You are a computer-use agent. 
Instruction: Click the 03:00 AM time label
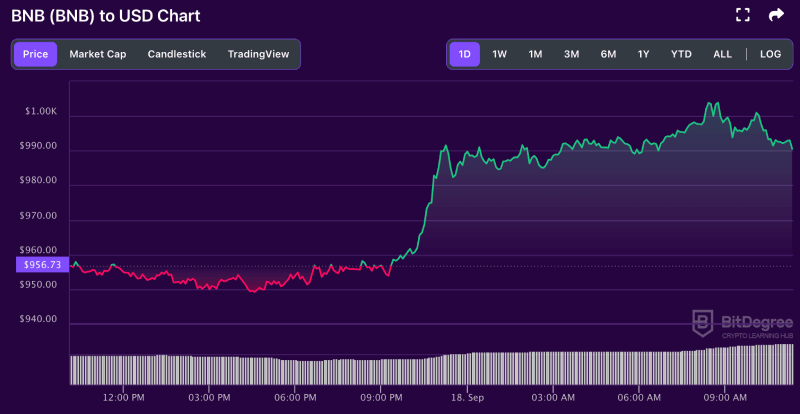pos(553,397)
